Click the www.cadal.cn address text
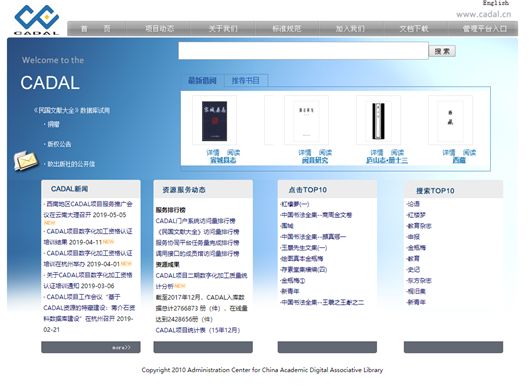 [483, 14]
